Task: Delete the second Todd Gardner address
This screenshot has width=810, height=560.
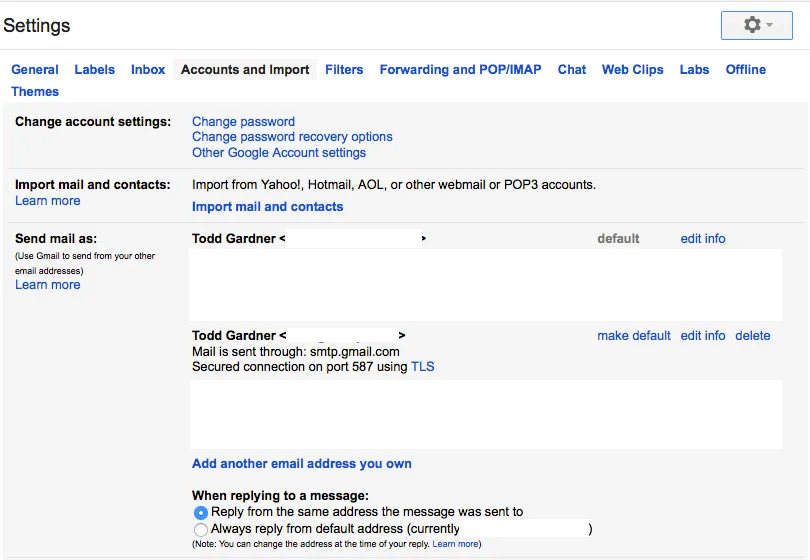Action: (x=753, y=336)
